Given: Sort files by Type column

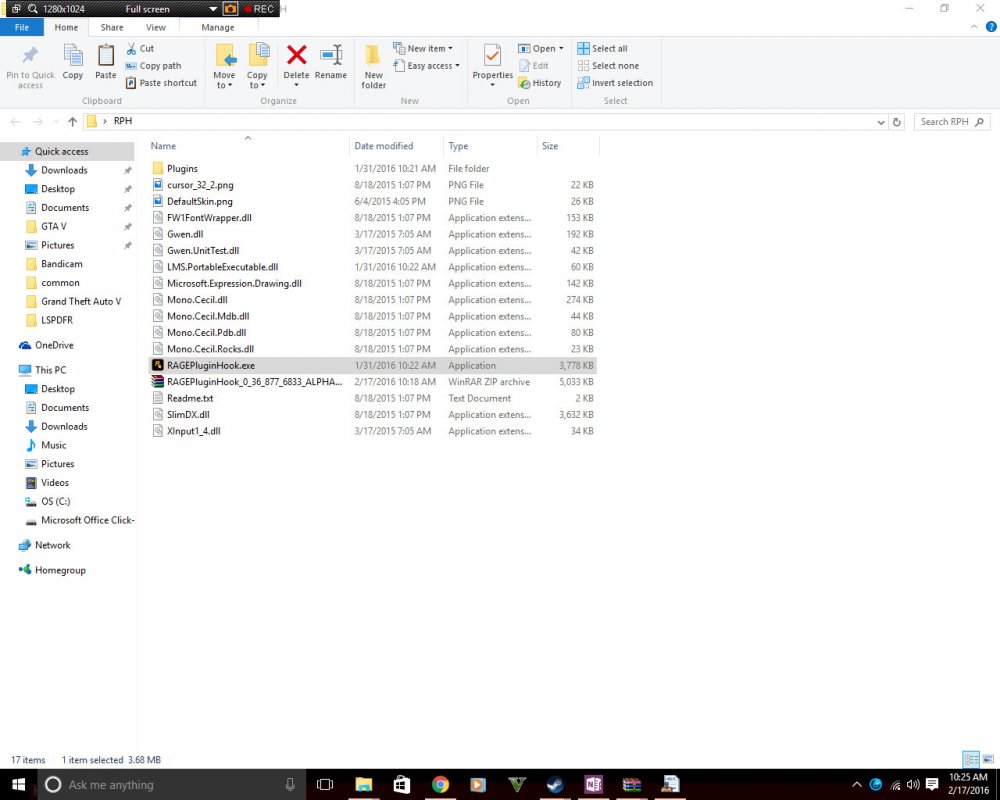Looking at the screenshot, I should [x=490, y=146].
